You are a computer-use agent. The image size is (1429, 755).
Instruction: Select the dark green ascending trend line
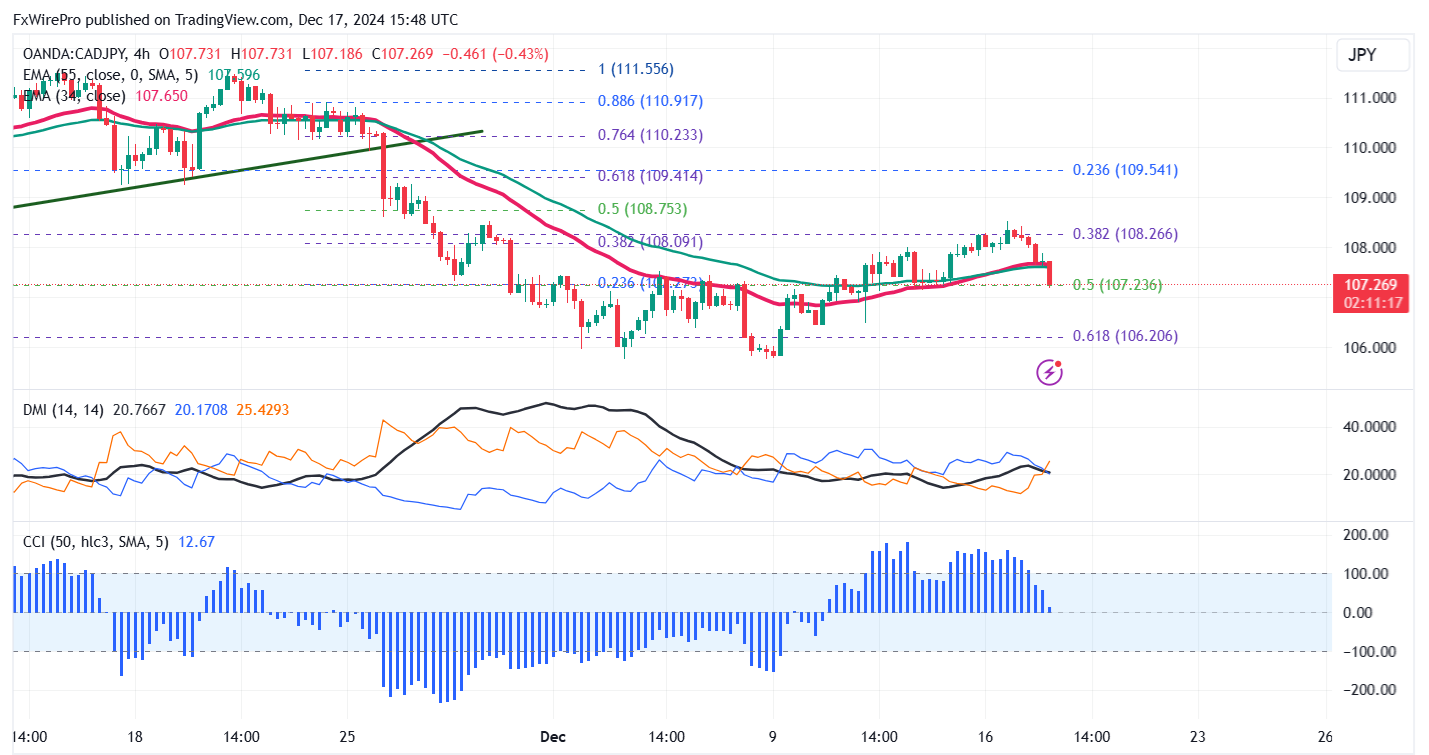tap(248, 168)
